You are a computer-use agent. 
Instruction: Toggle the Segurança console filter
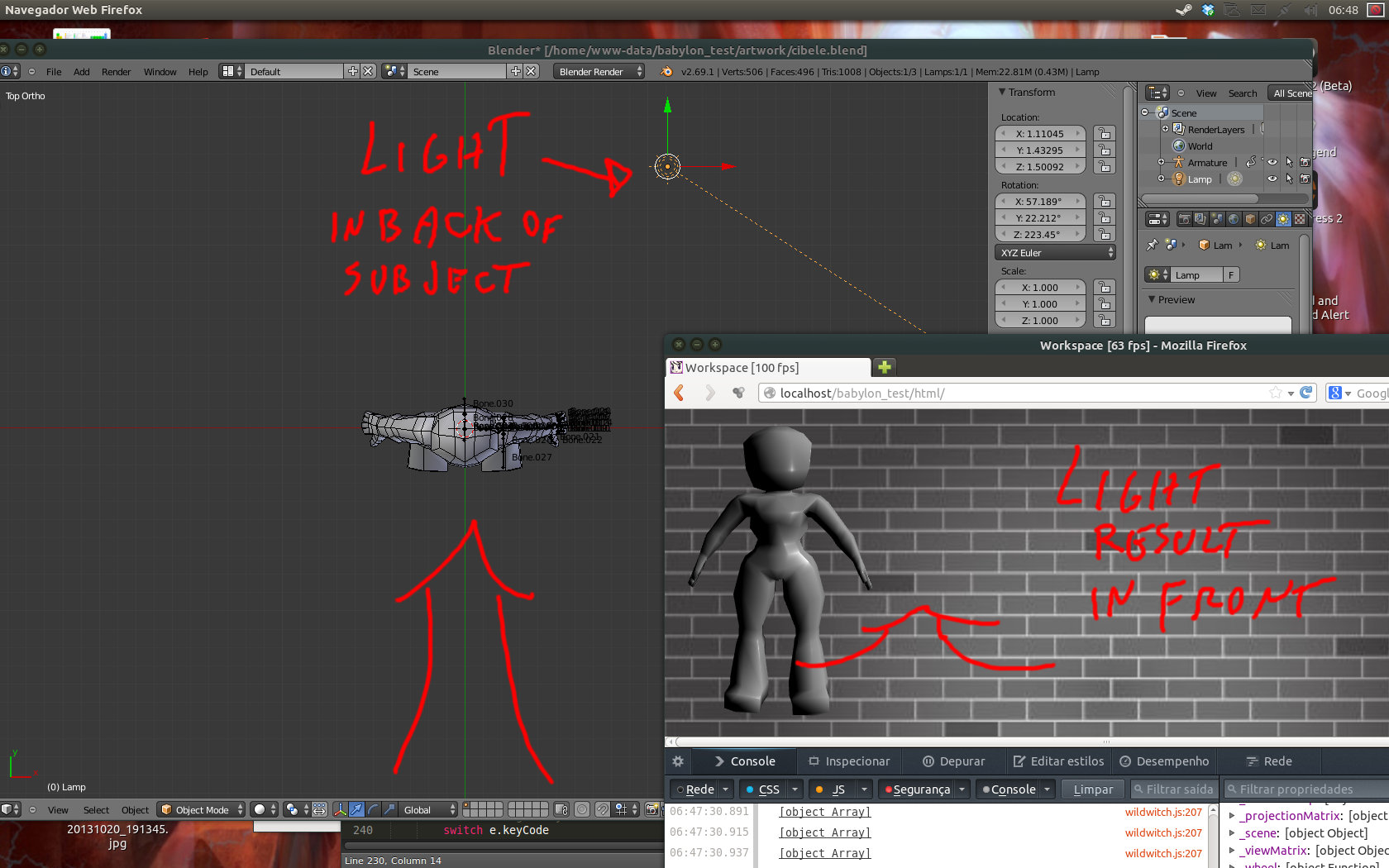917,789
